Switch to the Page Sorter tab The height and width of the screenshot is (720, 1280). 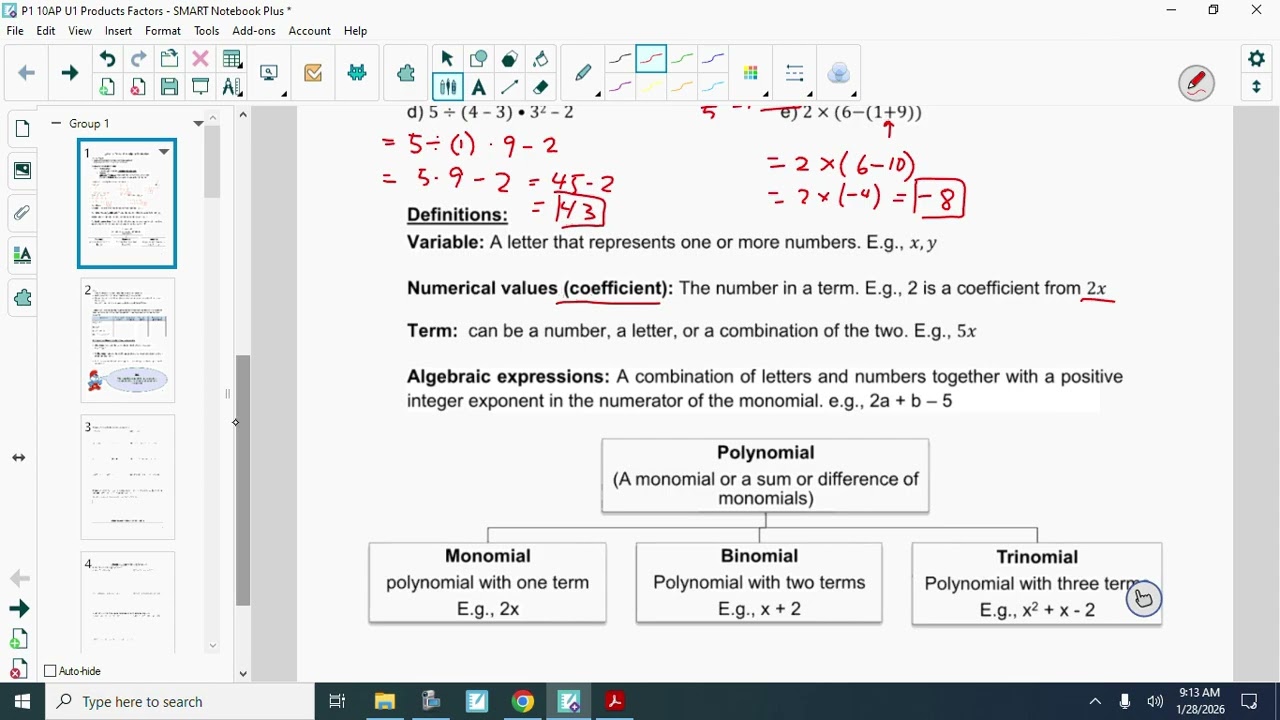point(22,128)
